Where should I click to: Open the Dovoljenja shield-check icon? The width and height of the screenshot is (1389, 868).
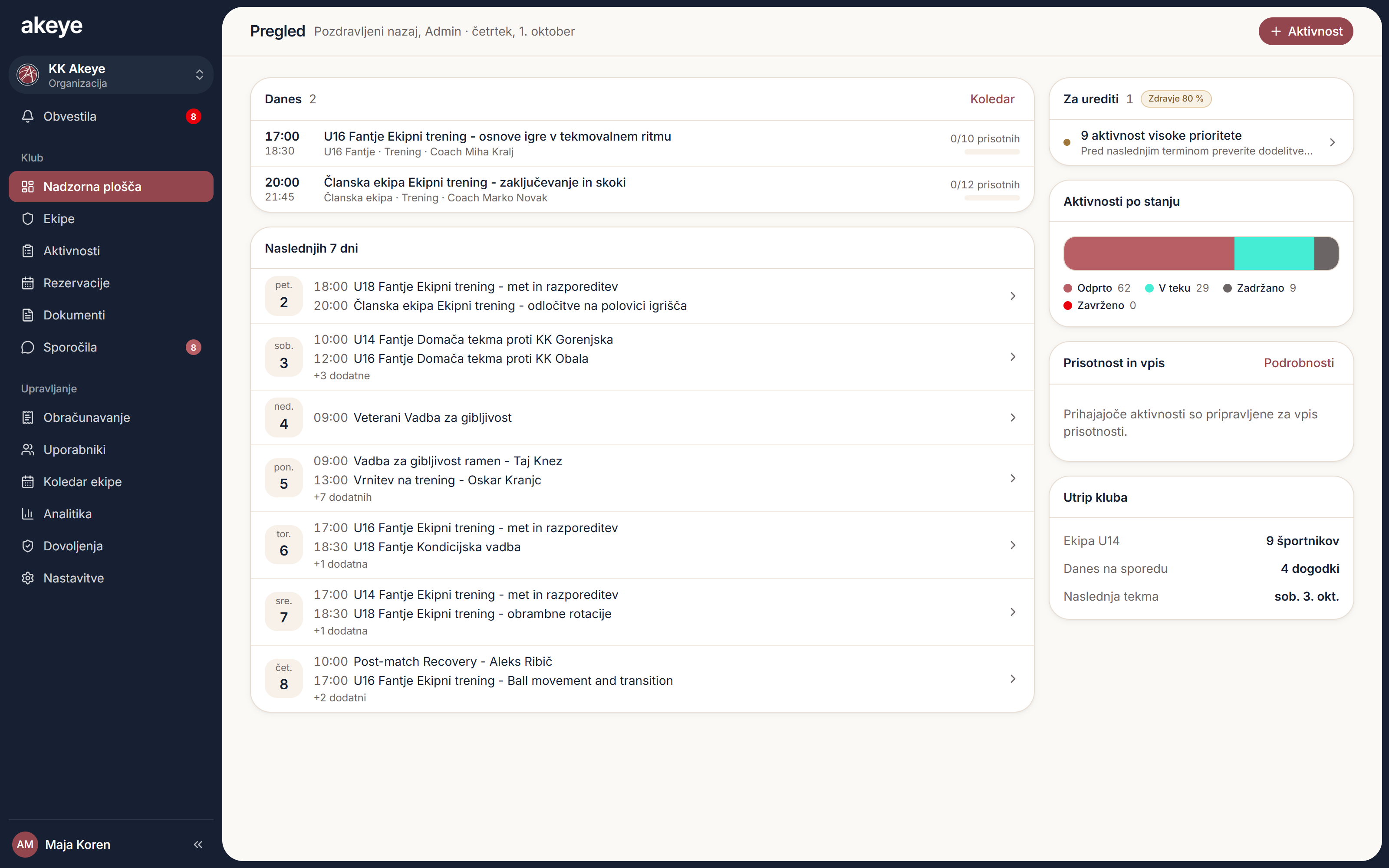[27, 546]
